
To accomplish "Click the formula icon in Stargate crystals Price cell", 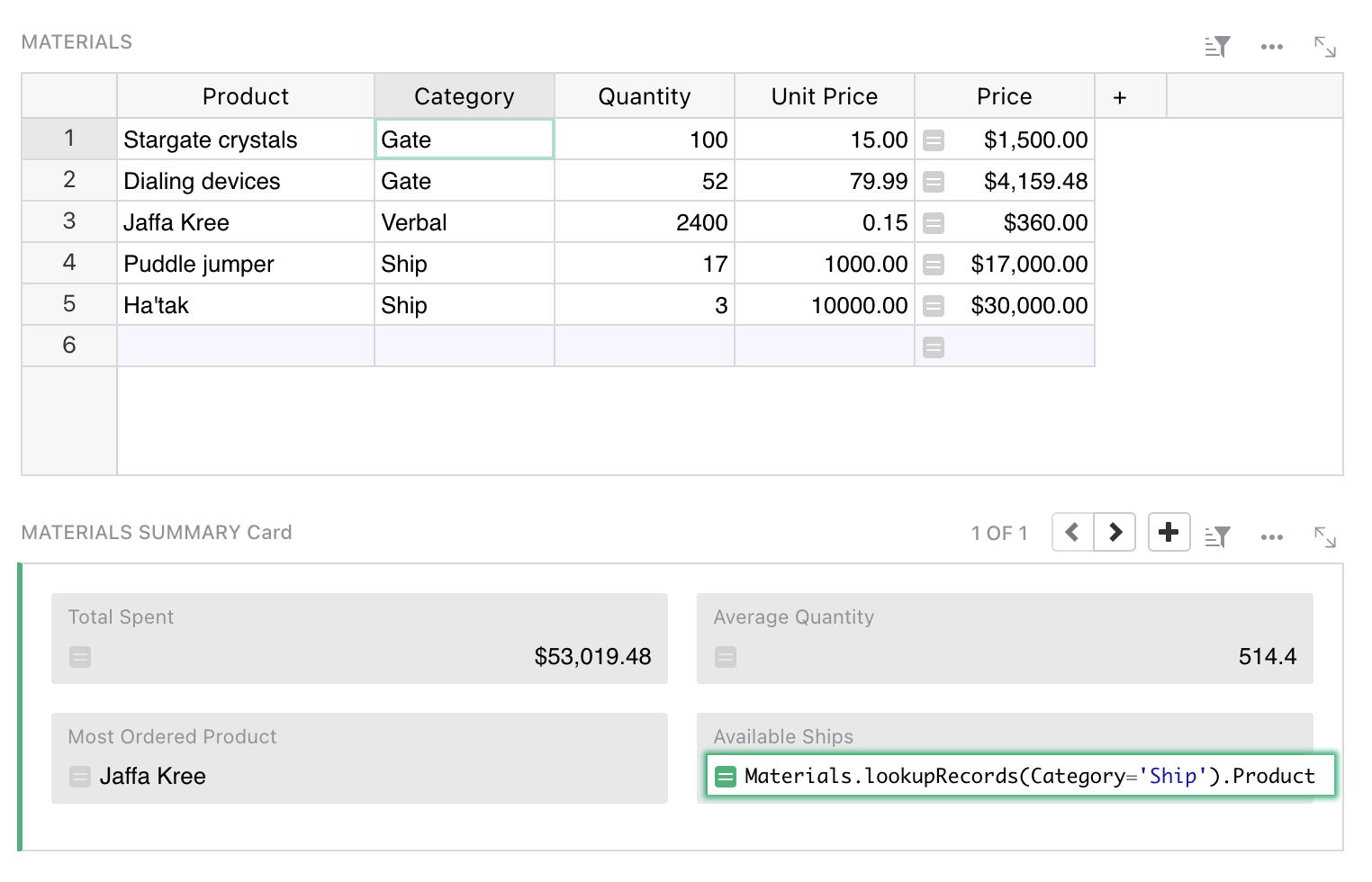I will coord(933,139).
